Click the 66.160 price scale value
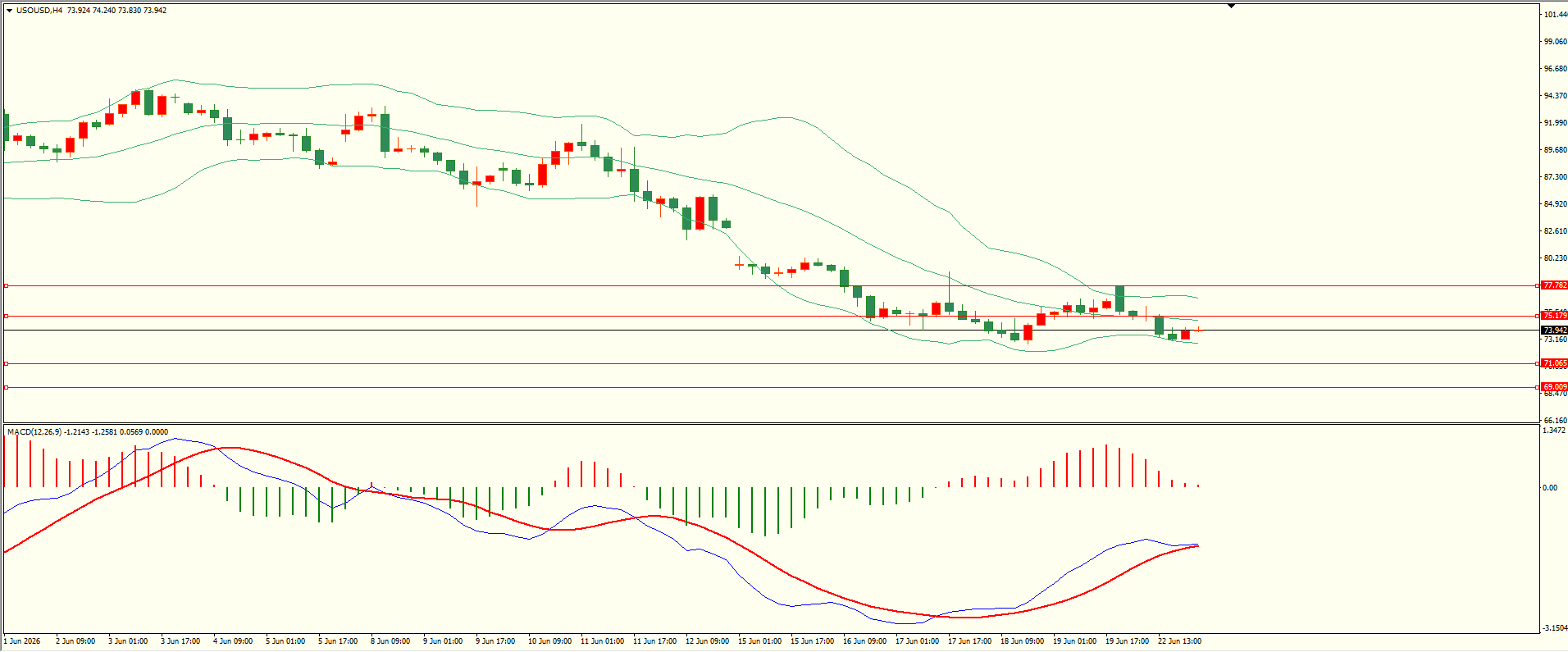This screenshot has height=652, width=1568. (x=1555, y=421)
